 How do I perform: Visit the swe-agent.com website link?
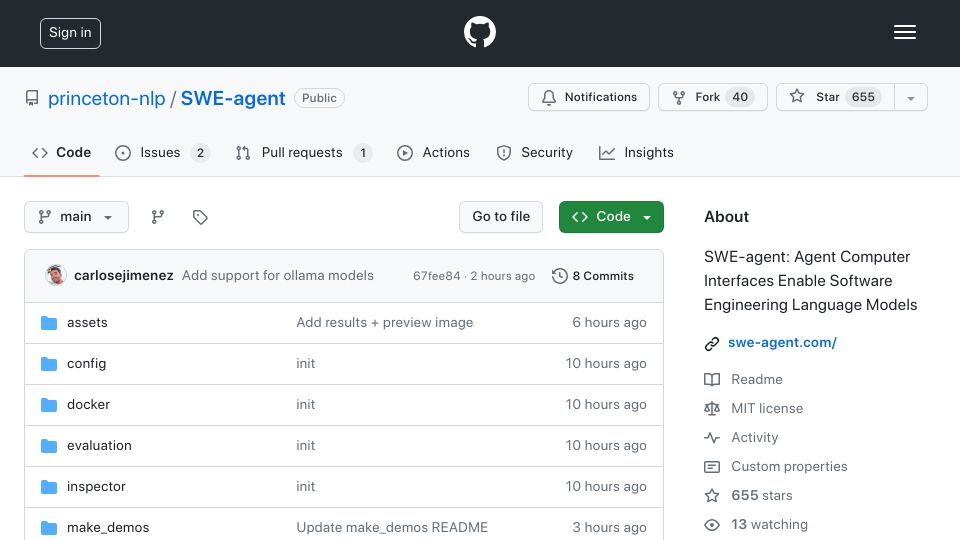(782, 343)
